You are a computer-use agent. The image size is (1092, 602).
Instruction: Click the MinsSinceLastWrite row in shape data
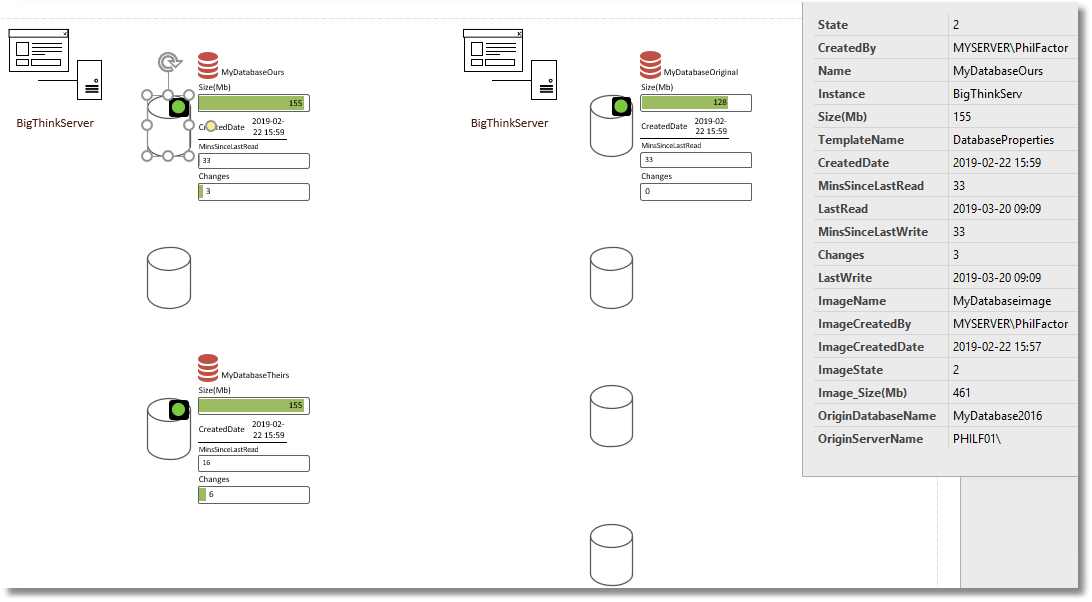tap(945, 231)
